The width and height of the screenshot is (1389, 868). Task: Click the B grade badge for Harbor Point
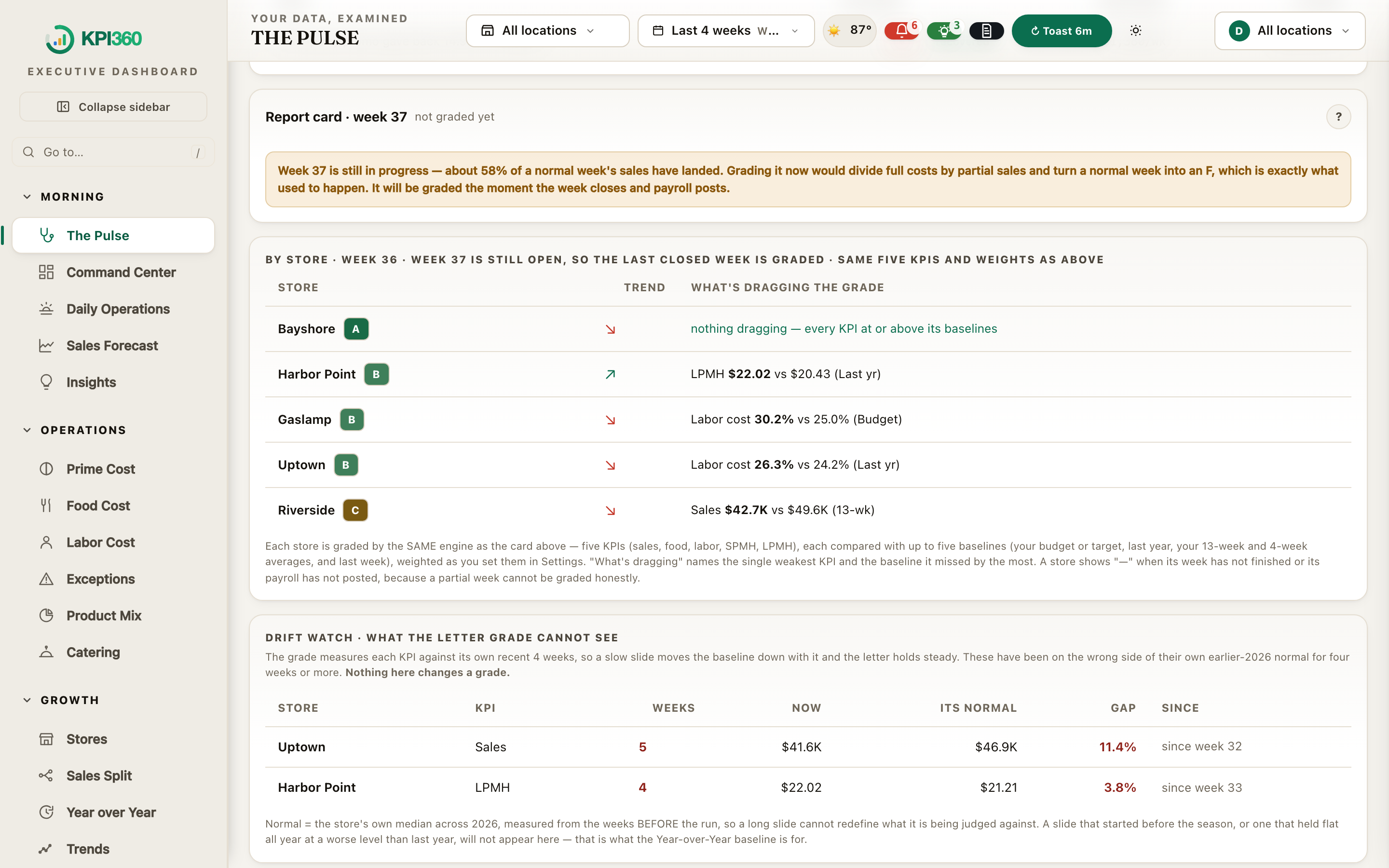pyautogui.click(x=377, y=374)
